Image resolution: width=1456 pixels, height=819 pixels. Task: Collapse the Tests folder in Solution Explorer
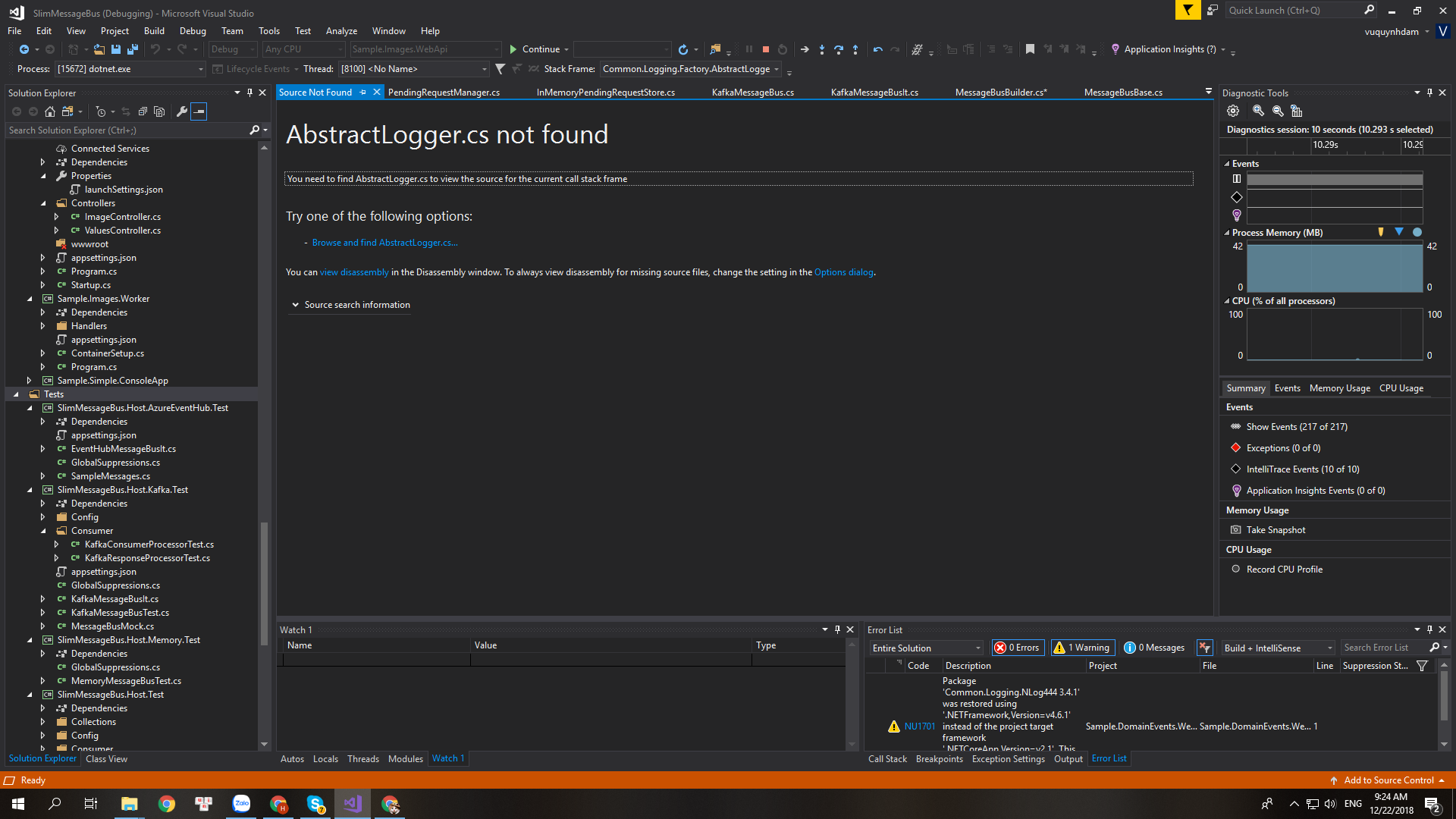point(16,394)
